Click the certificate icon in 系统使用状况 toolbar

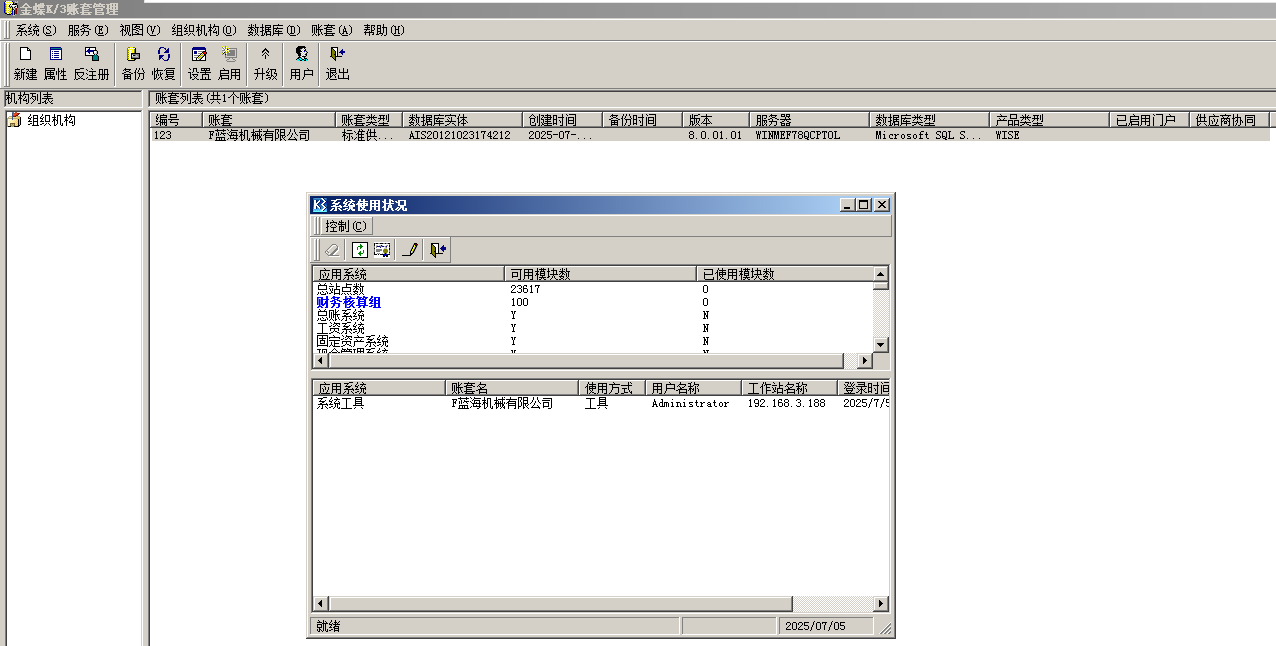point(382,250)
